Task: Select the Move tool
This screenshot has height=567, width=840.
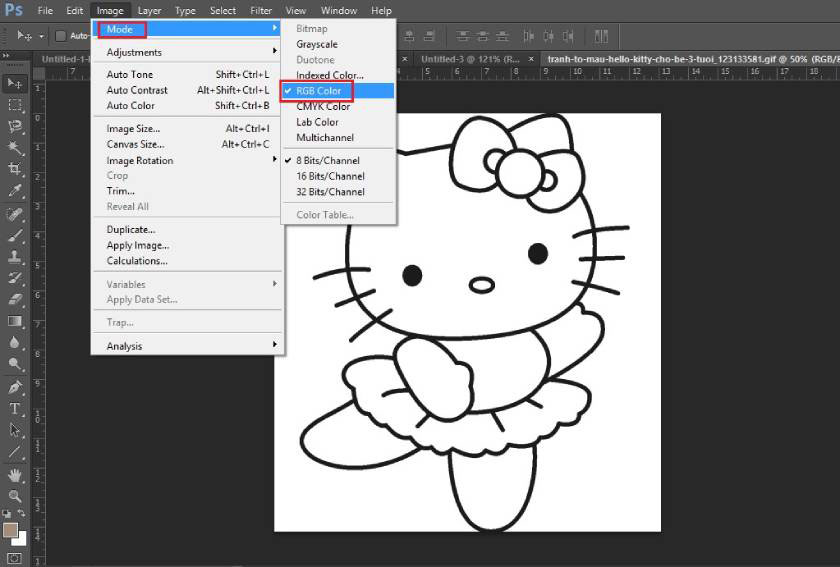Action: click(15, 83)
